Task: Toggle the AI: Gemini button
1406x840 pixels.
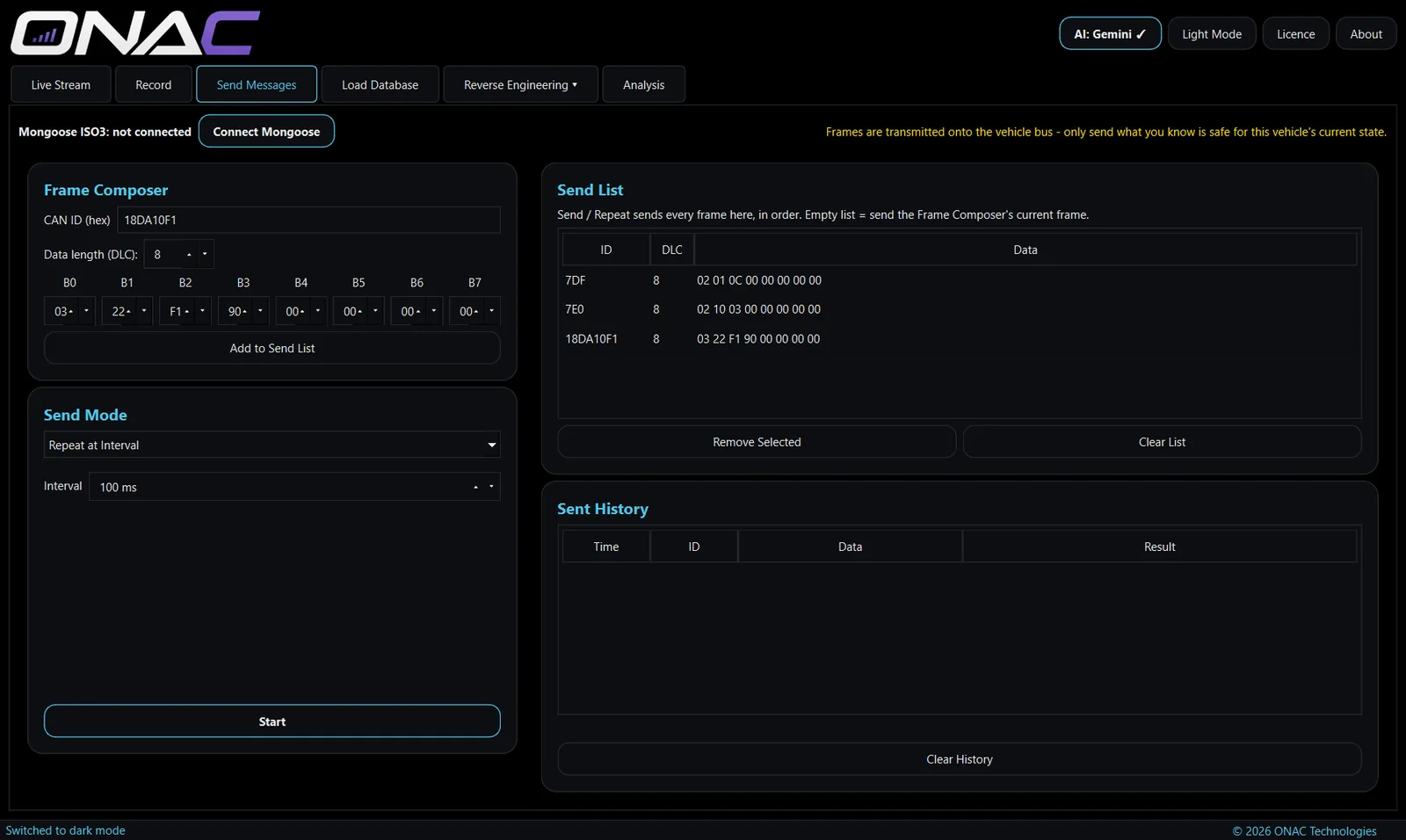Action: coord(1110,34)
